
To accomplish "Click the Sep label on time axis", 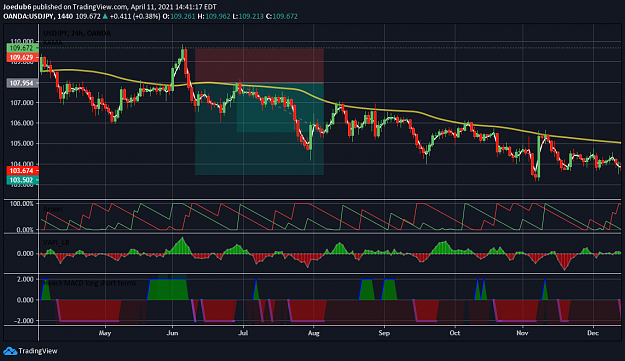I will coord(384,333).
